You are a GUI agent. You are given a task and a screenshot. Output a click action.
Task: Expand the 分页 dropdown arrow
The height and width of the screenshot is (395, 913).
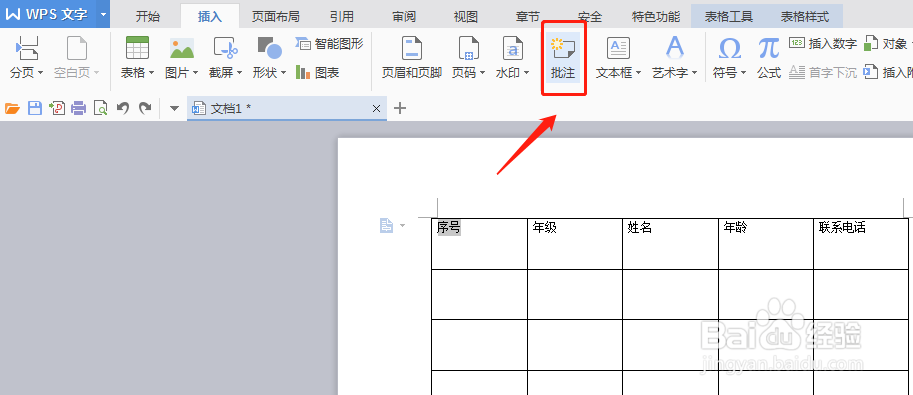click(x=40, y=73)
